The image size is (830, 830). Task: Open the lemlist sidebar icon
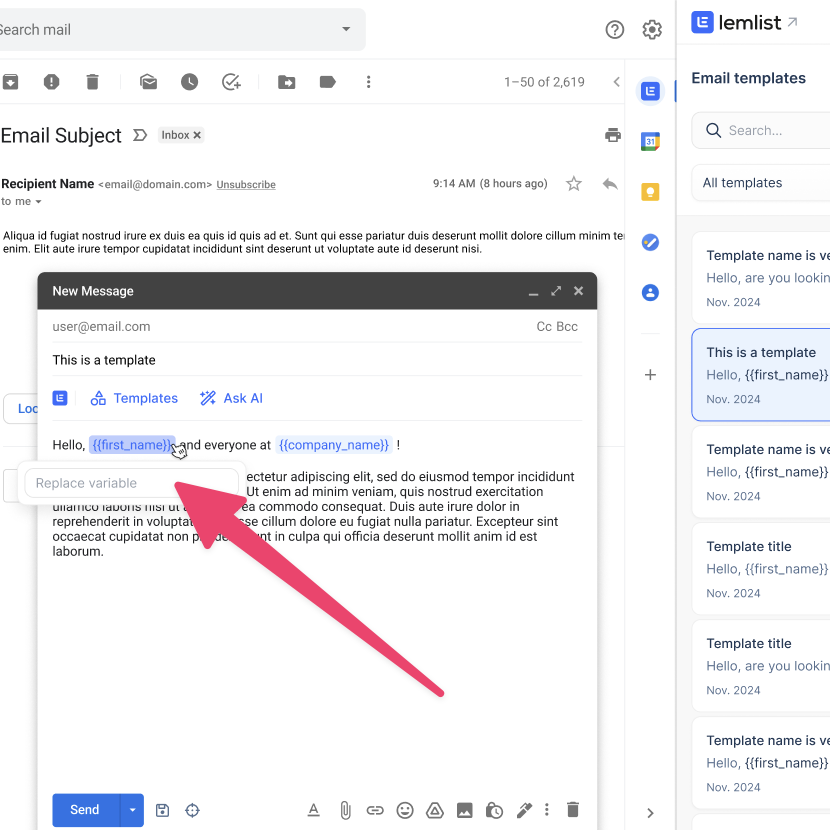point(650,90)
